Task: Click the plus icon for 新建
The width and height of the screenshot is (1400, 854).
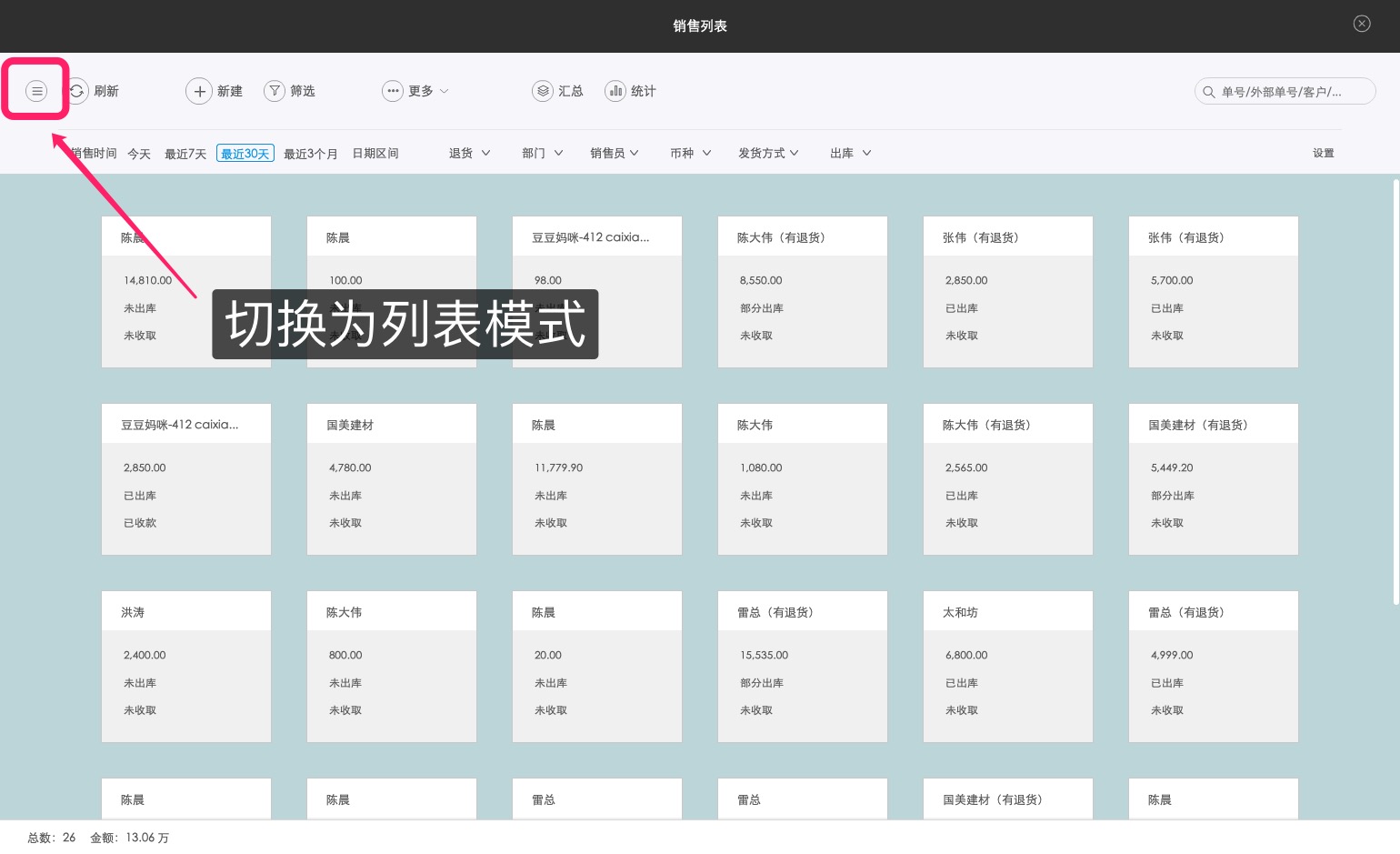Action: (x=199, y=91)
